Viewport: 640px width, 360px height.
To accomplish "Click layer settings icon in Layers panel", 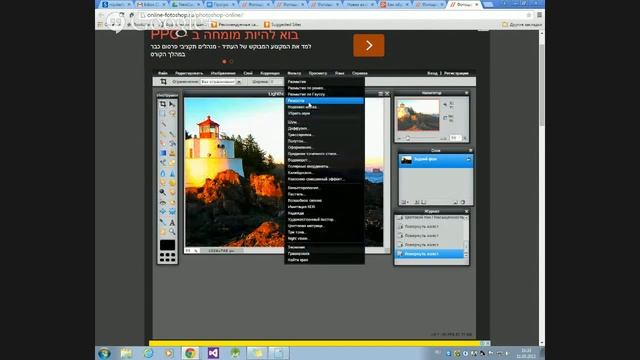I will click(x=404, y=202).
